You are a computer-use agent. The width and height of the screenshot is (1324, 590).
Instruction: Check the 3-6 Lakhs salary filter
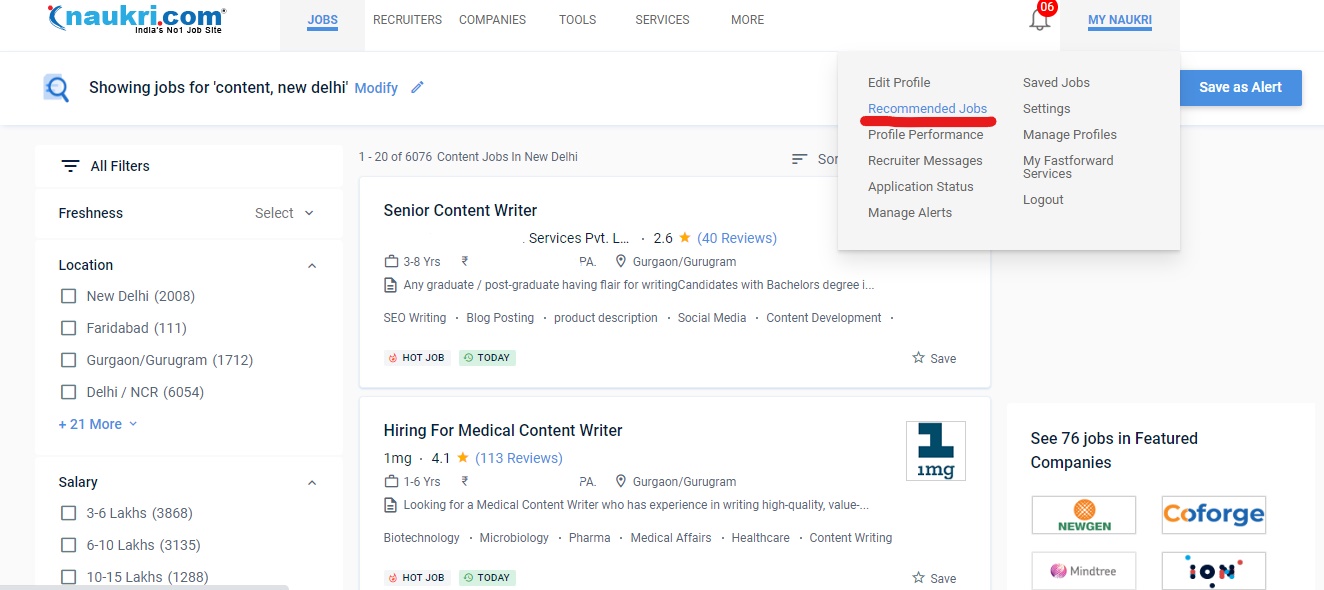[x=69, y=513]
